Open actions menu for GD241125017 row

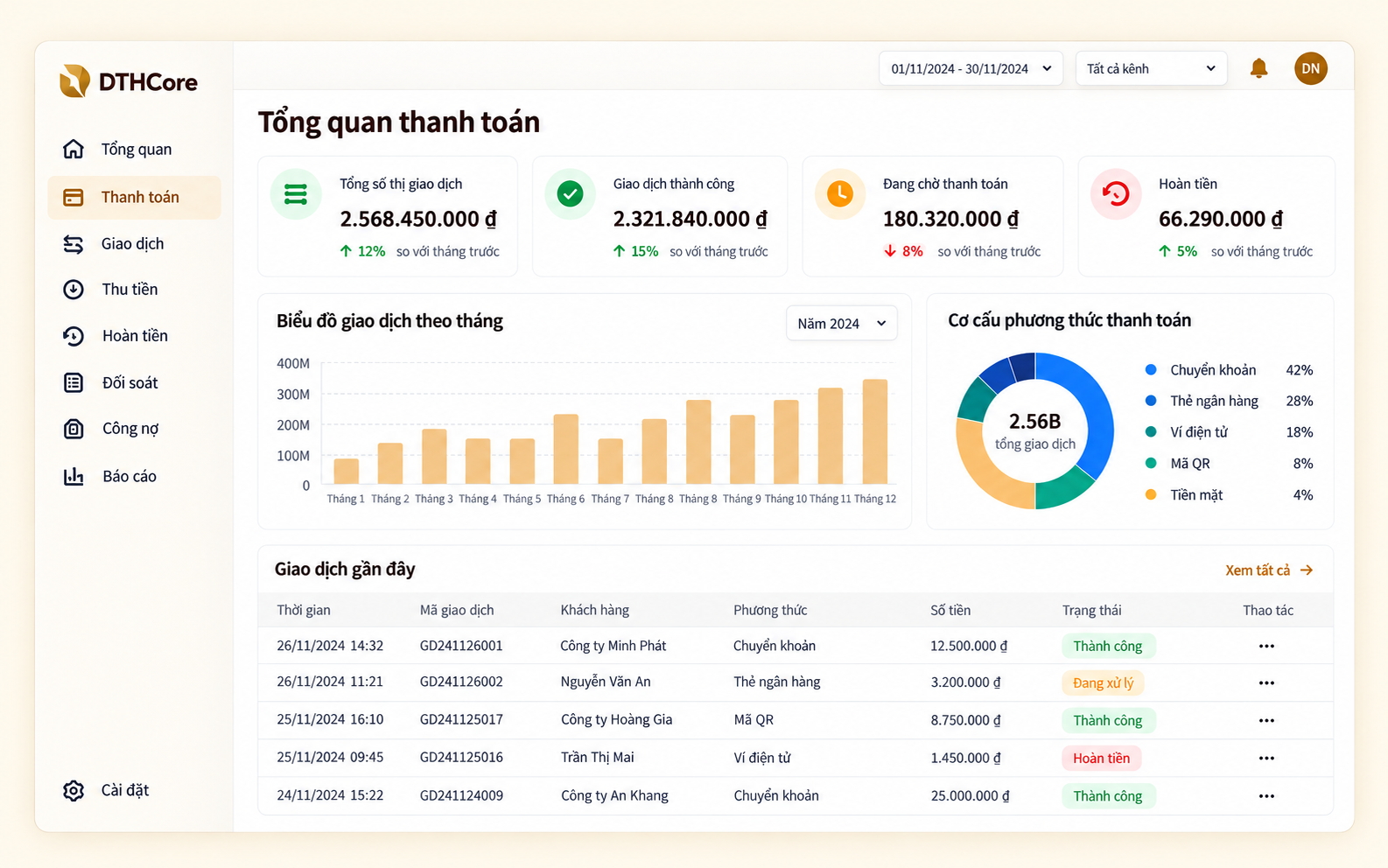coord(1266,720)
